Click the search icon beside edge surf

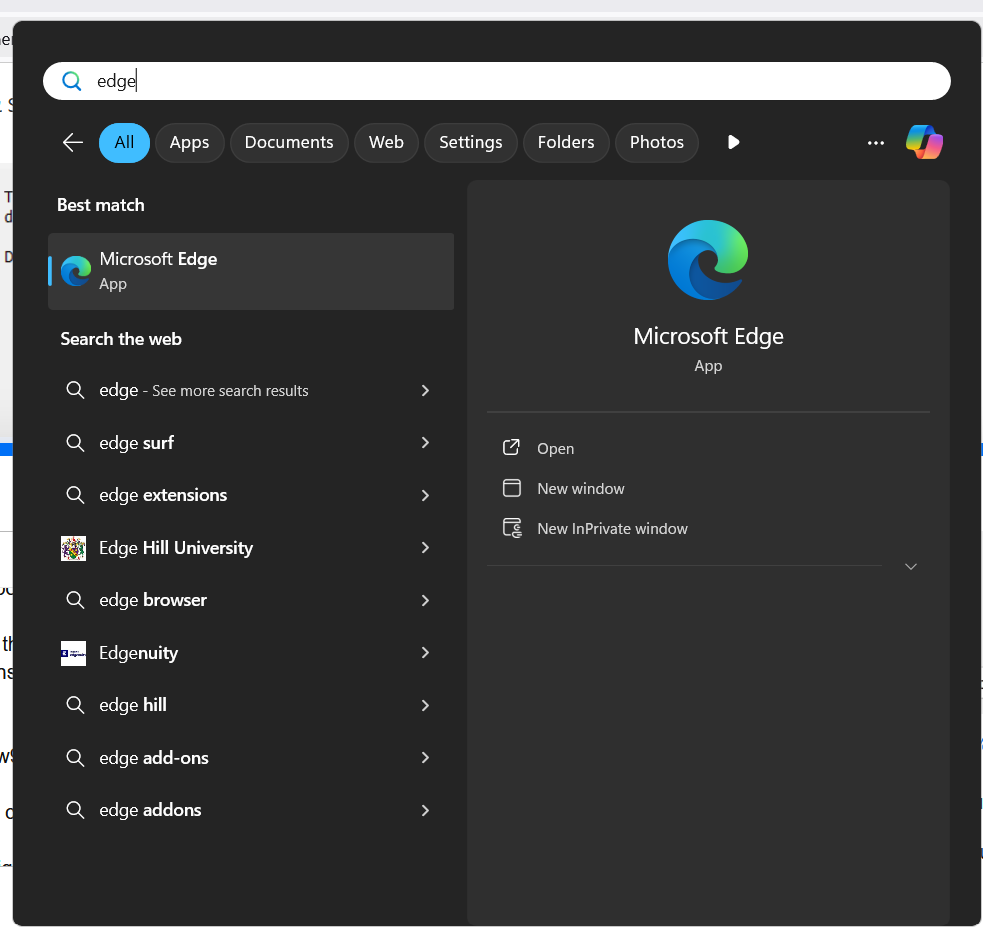pos(75,443)
